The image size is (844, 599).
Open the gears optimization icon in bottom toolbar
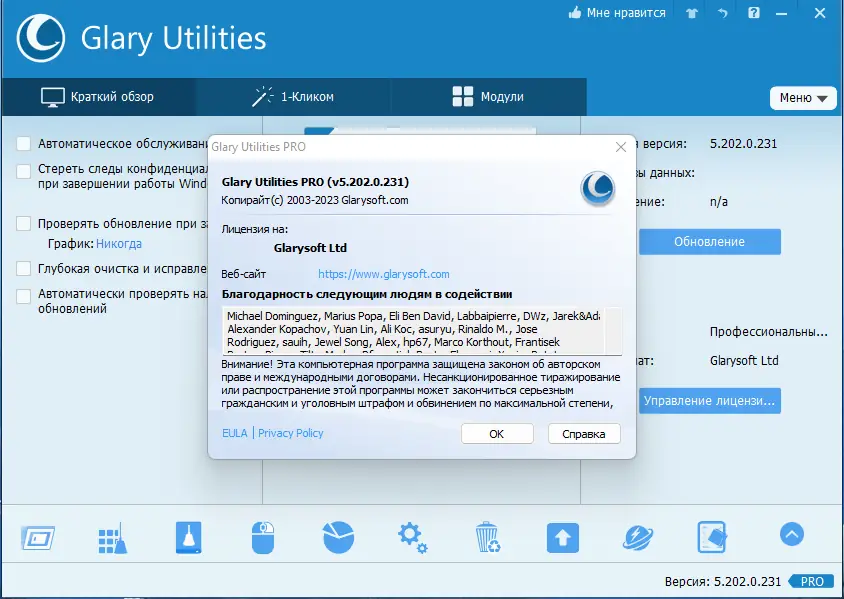pos(412,537)
